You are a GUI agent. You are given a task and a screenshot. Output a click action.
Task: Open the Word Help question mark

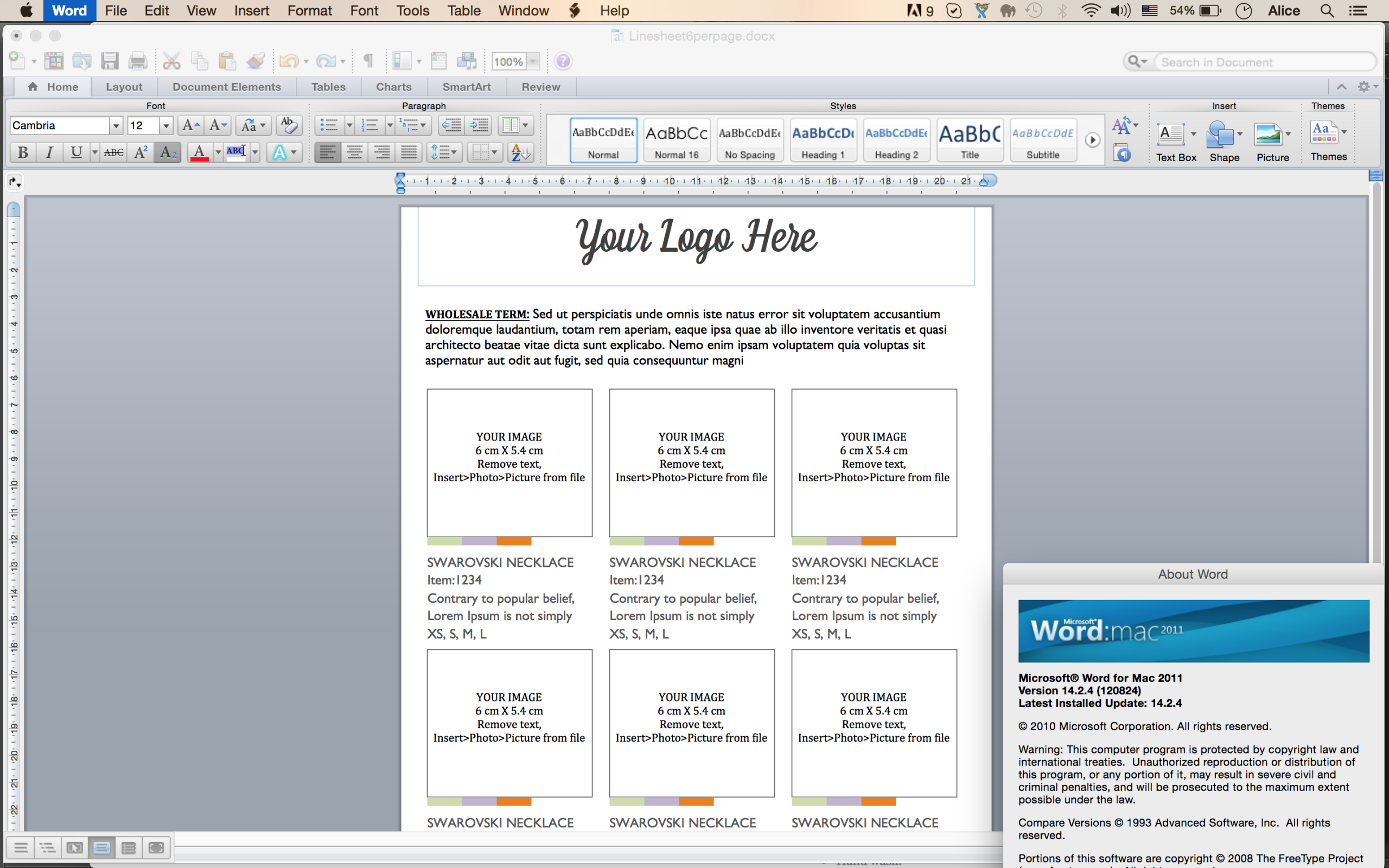coord(563,61)
